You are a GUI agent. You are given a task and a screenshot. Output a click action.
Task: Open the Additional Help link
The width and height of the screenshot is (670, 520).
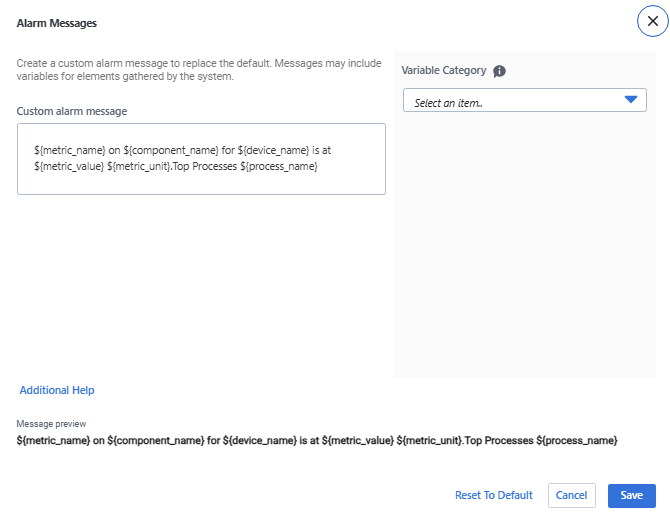pos(57,390)
